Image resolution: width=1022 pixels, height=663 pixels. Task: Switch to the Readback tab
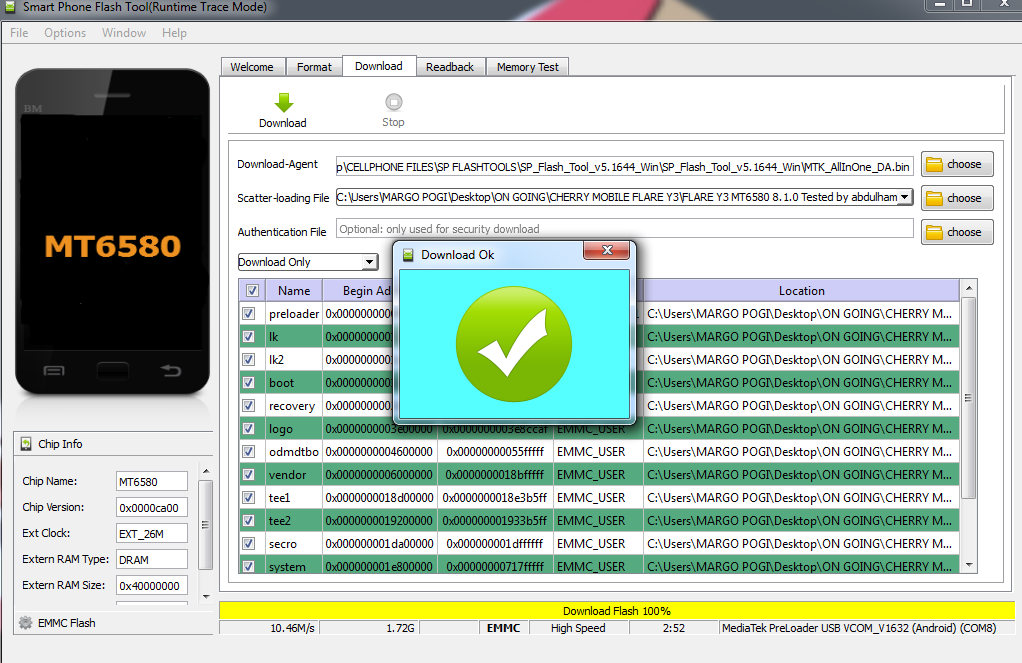(x=450, y=67)
